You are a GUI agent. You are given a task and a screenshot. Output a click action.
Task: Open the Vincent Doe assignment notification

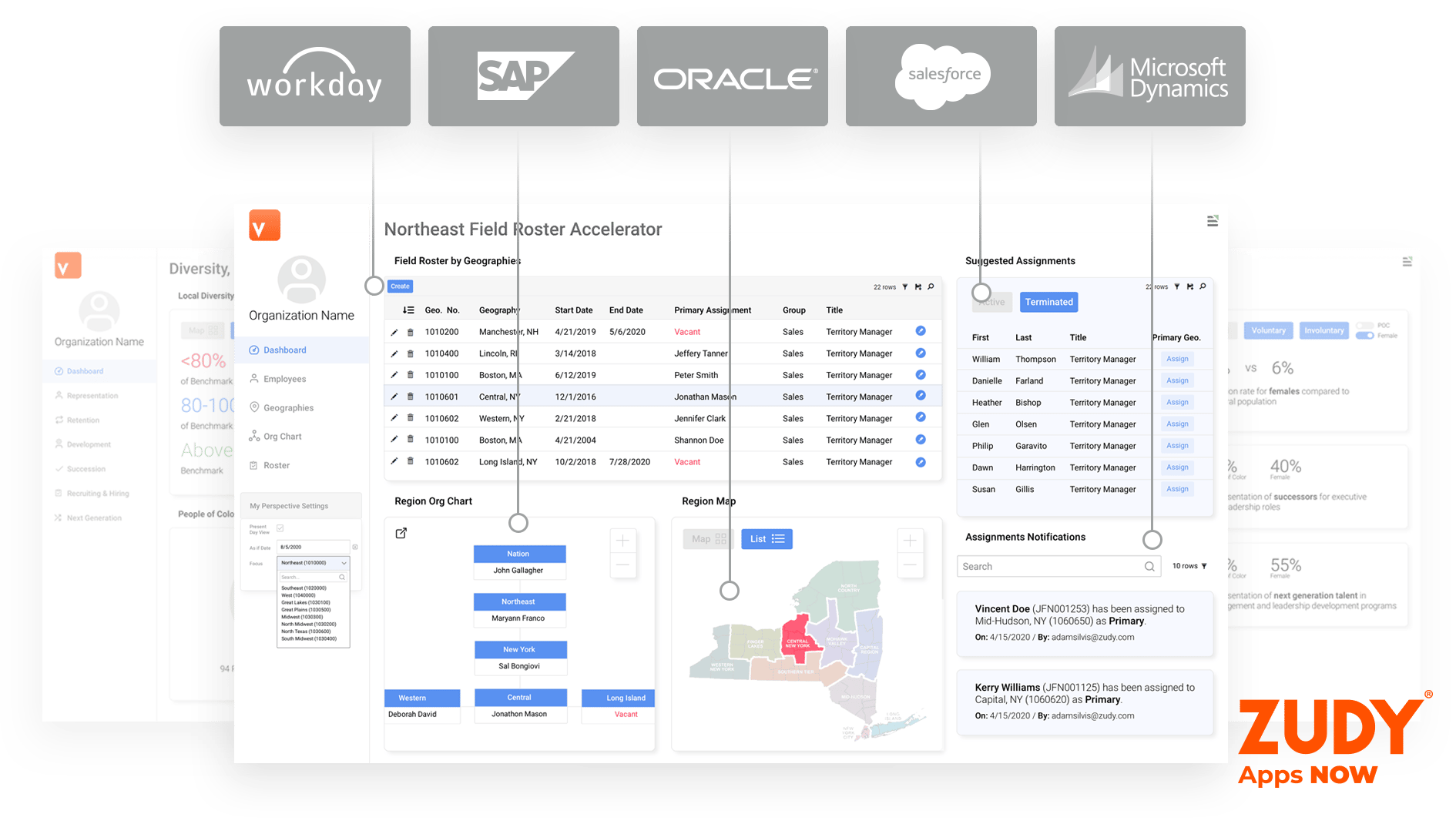point(1085,623)
